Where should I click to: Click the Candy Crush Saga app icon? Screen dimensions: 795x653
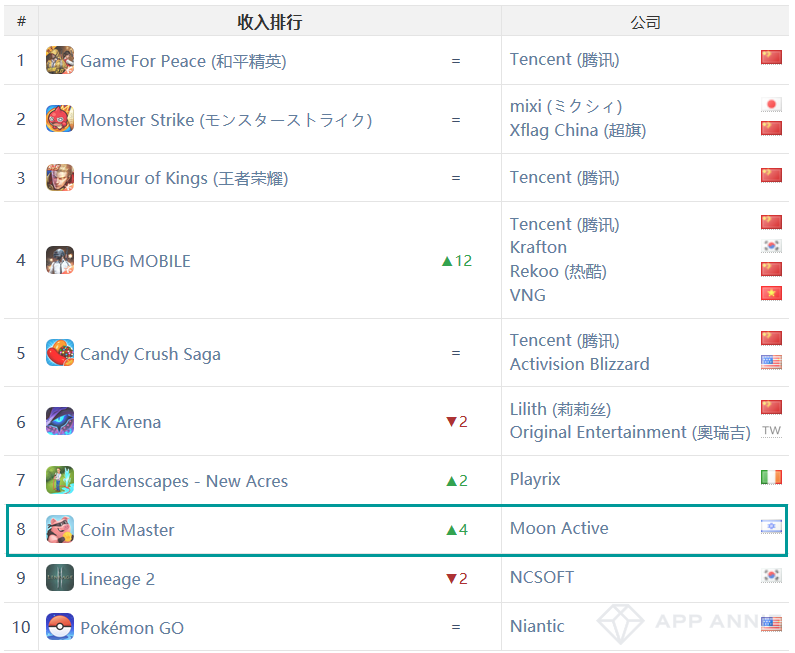click(60, 353)
